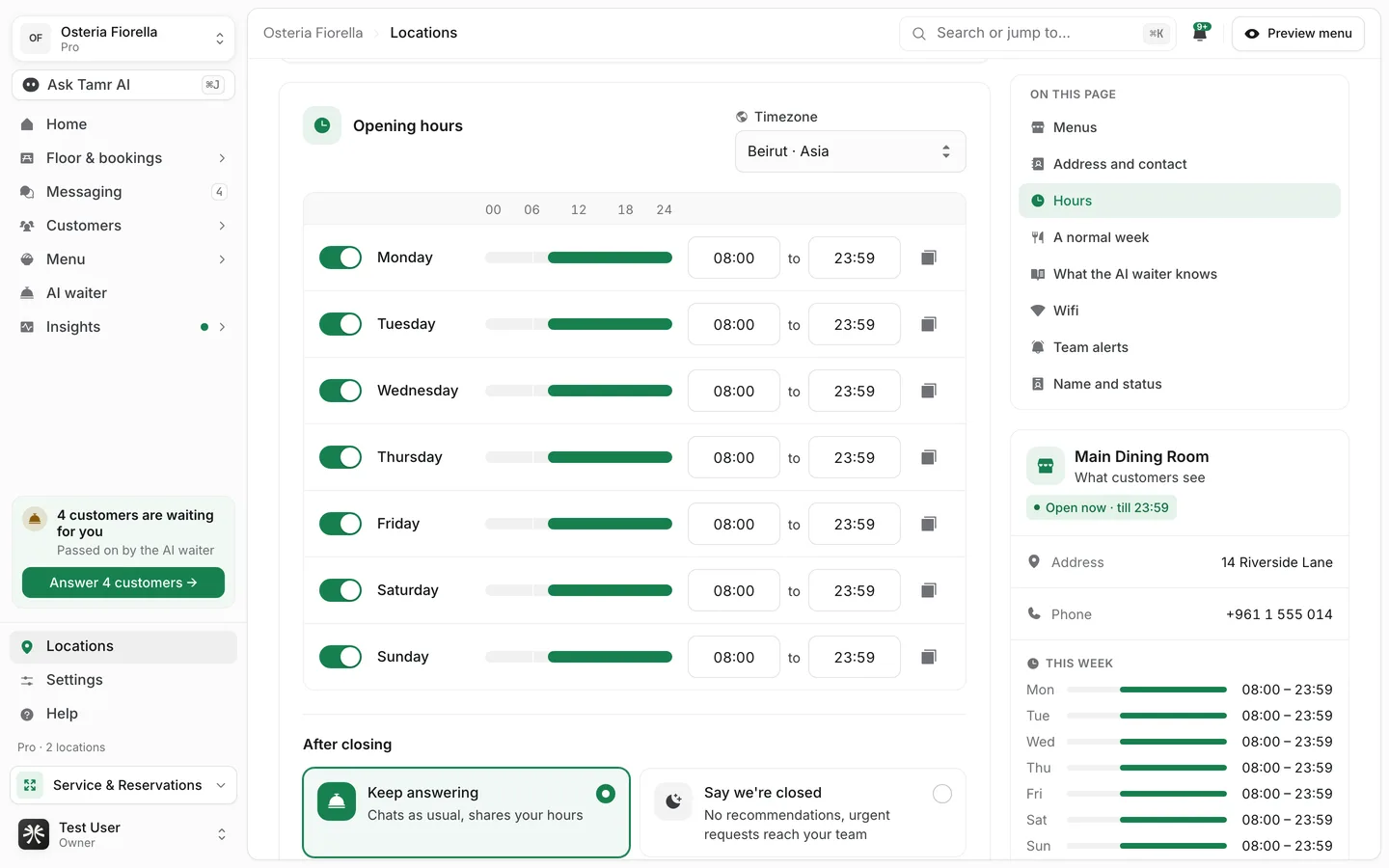1389x868 pixels.
Task: Open notifications bell icon
Action: point(1201,33)
